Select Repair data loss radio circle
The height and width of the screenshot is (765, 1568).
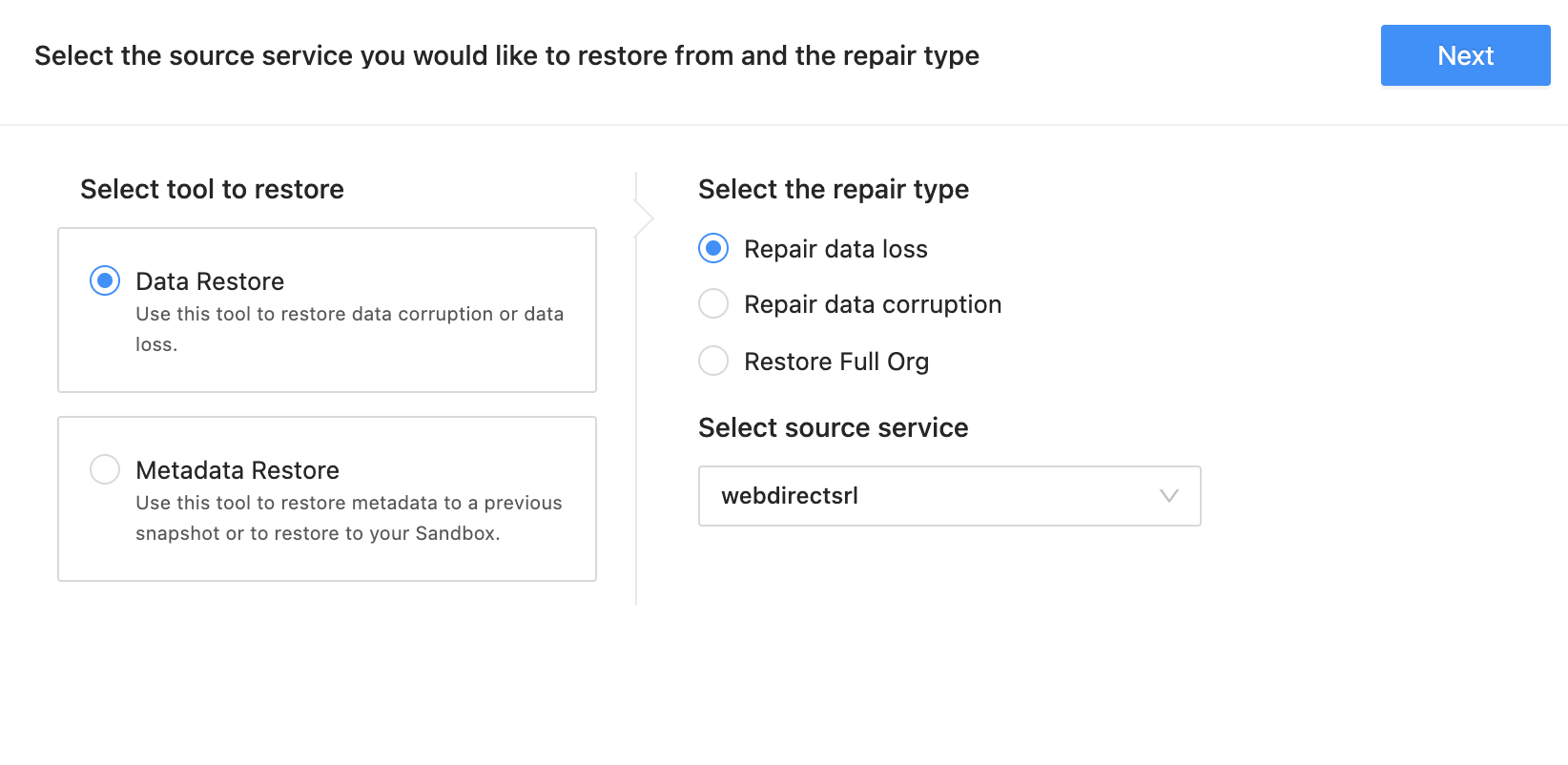tap(713, 248)
